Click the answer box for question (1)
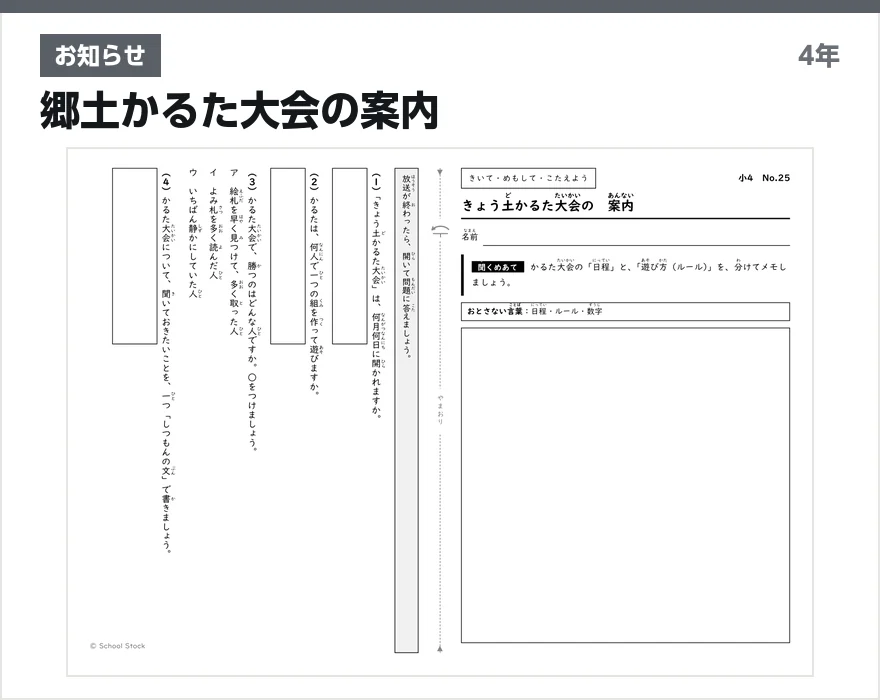Viewport: 880px width, 700px height. [x=350, y=256]
